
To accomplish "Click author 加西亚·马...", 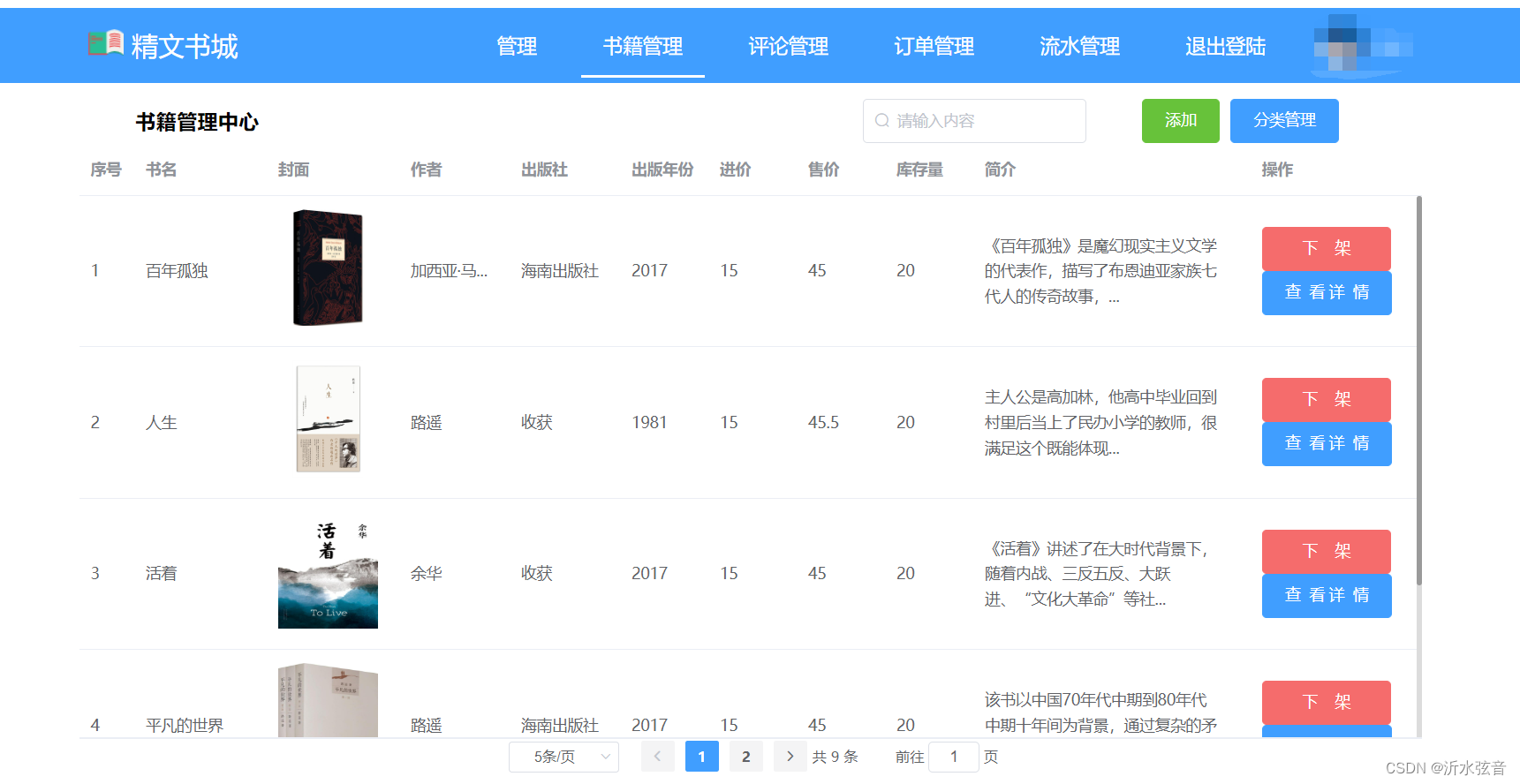I will point(449,271).
